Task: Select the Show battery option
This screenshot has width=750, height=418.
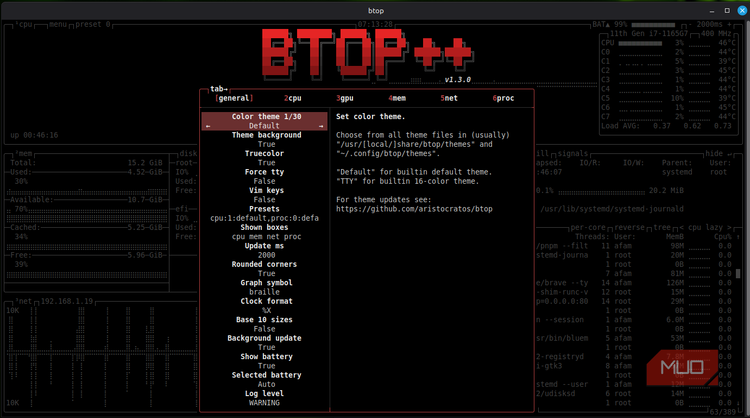Action: [x=266, y=356]
